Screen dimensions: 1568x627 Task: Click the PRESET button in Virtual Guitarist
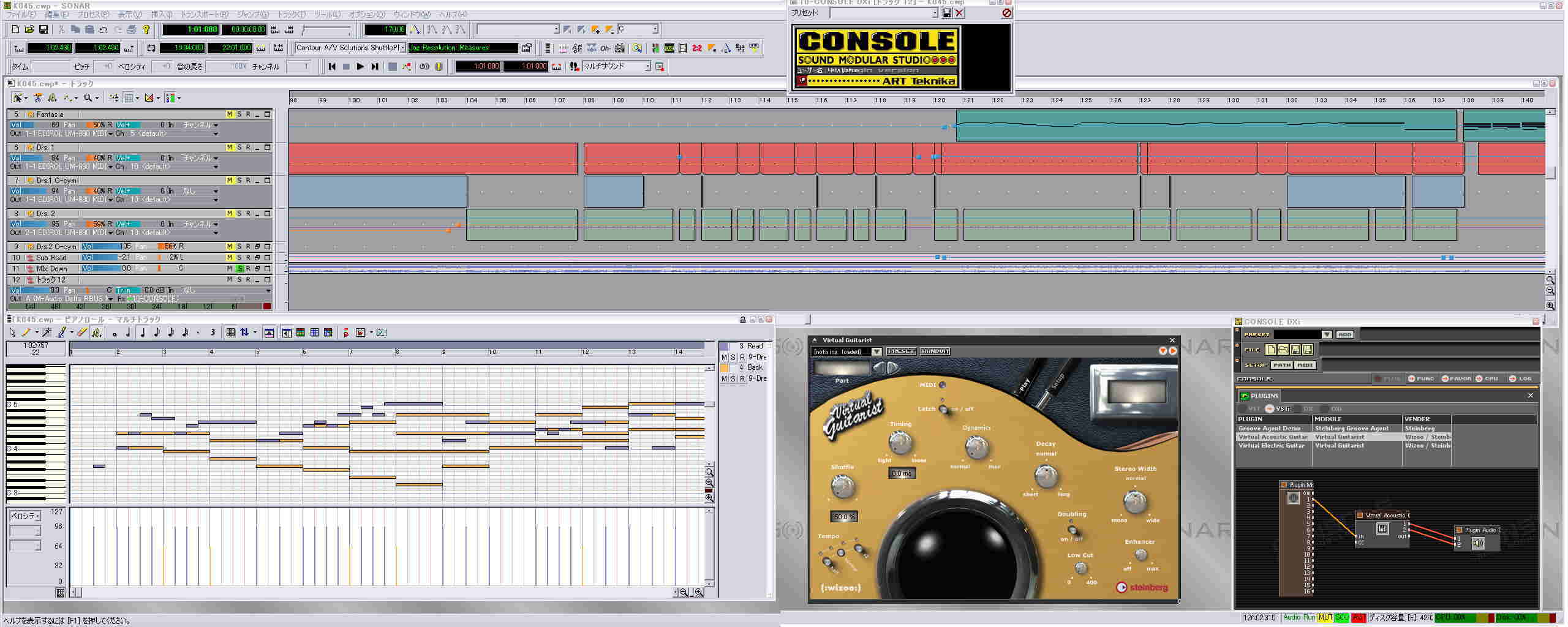(901, 351)
